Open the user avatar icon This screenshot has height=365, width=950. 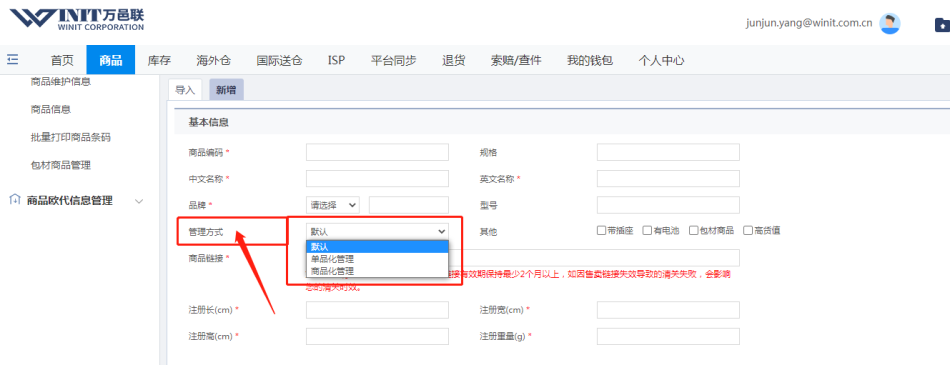coord(889,24)
